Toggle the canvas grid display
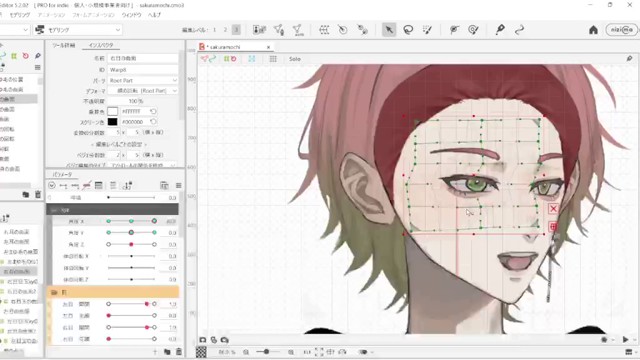The width and height of the screenshot is (640, 360). click(x=273, y=59)
